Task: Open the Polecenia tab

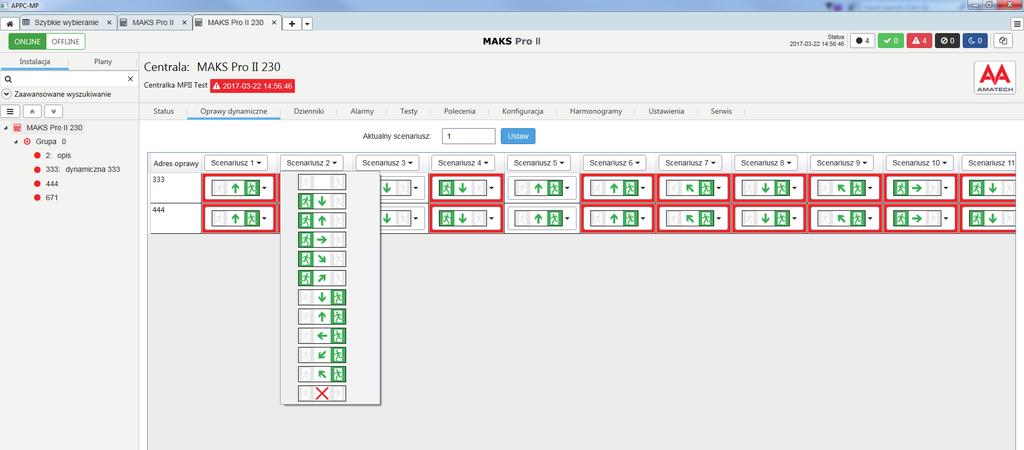Action: click(460, 111)
